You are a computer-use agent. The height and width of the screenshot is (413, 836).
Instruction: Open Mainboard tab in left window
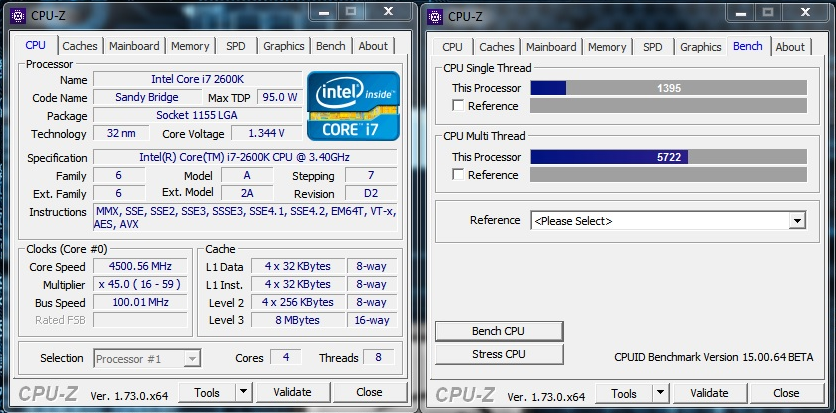134,46
